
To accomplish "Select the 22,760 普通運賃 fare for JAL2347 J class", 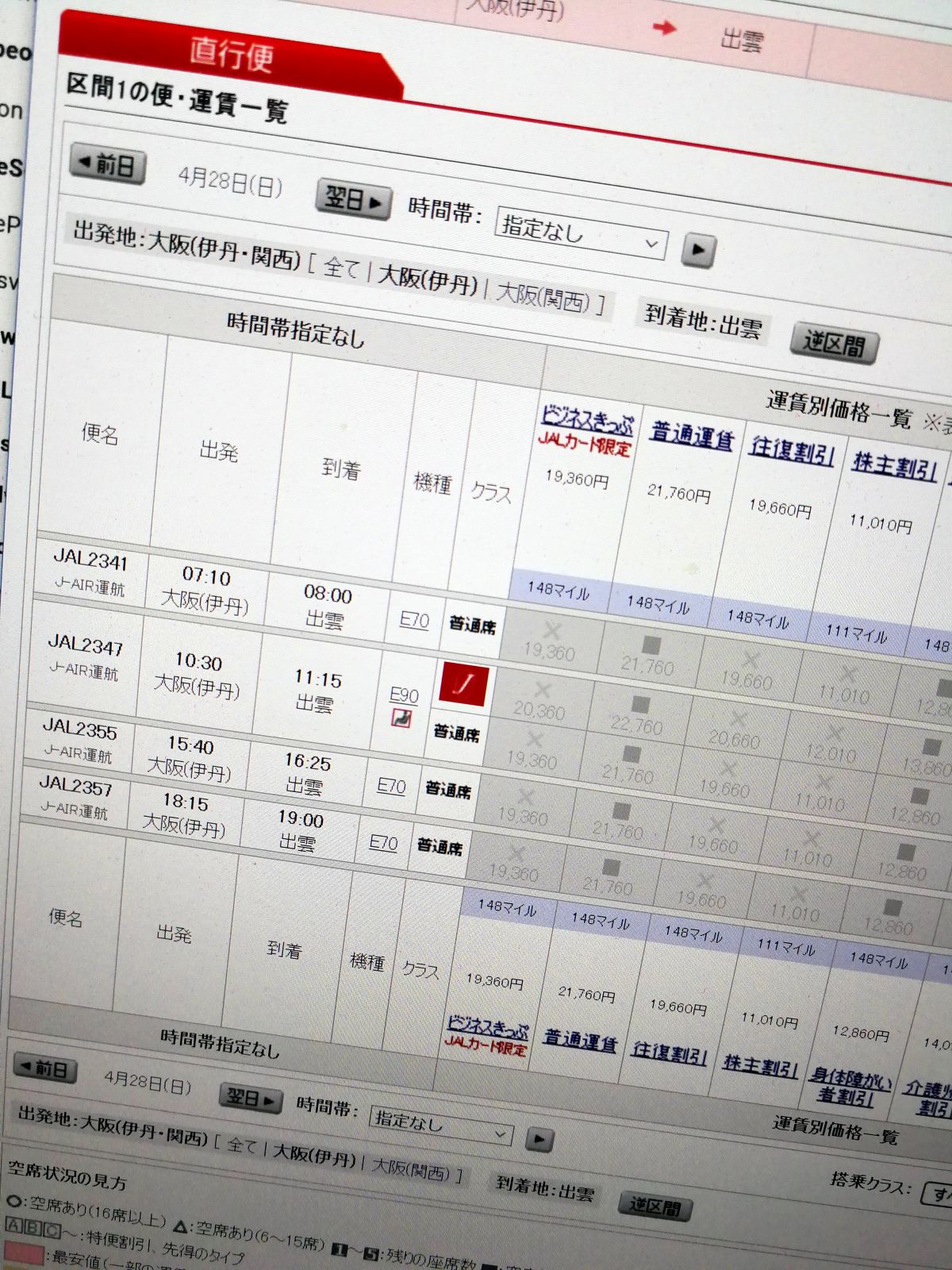I will [x=636, y=716].
